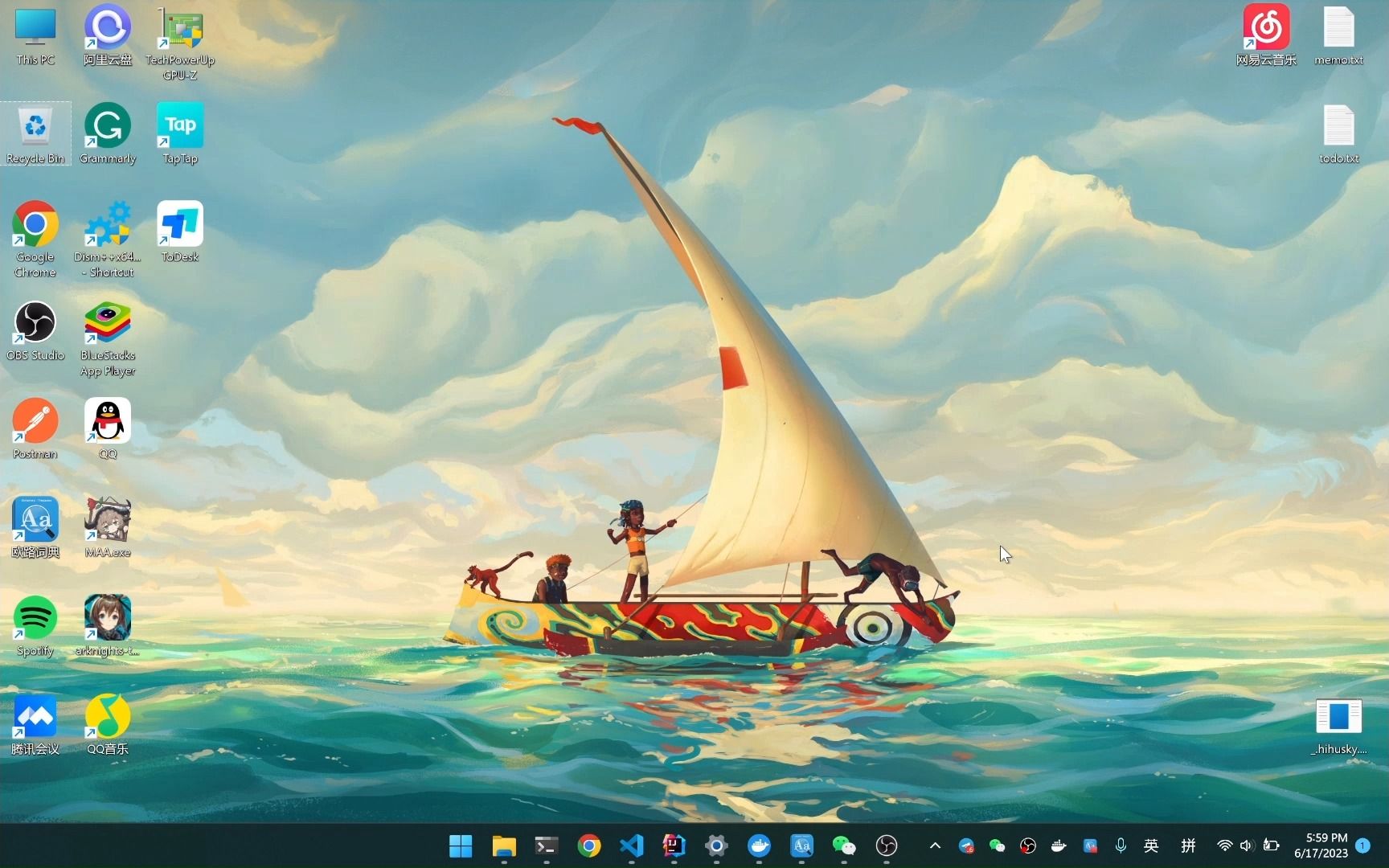
Task: Select the 网易云音乐 desktop shortcut
Action: 1267,37
